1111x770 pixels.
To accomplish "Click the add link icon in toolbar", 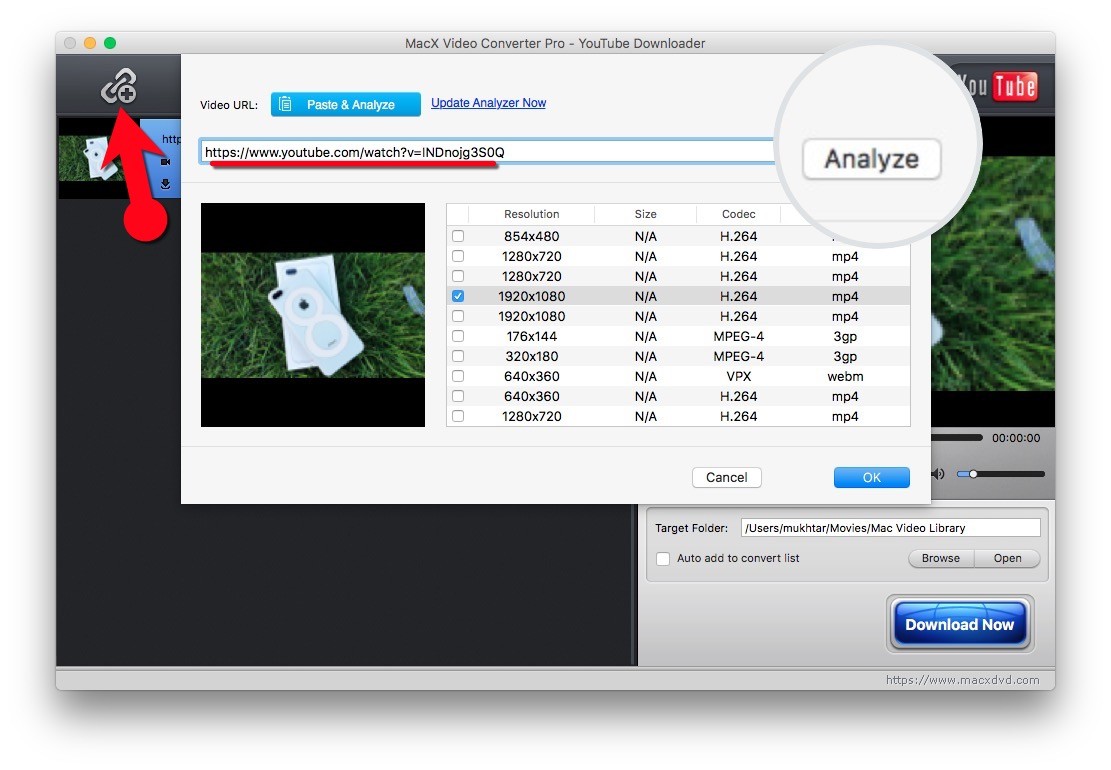I will pyautogui.click(x=118, y=86).
